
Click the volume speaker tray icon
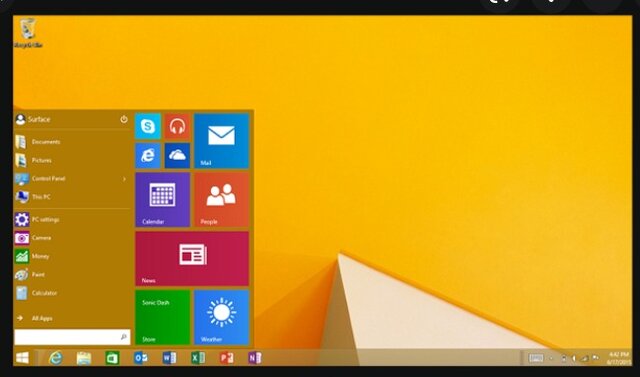[574, 358]
